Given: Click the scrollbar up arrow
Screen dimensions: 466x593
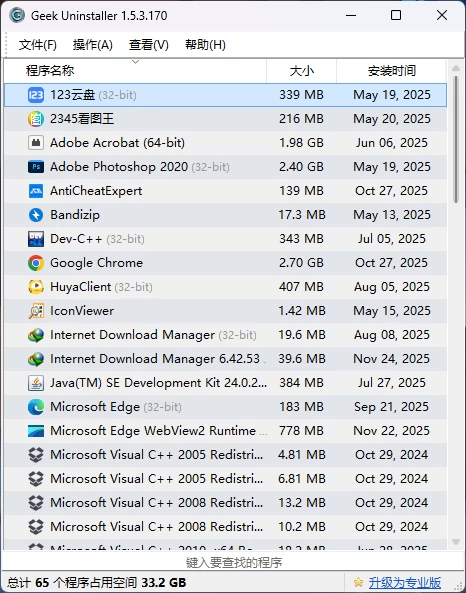Looking at the screenshot, I should click(456, 68).
